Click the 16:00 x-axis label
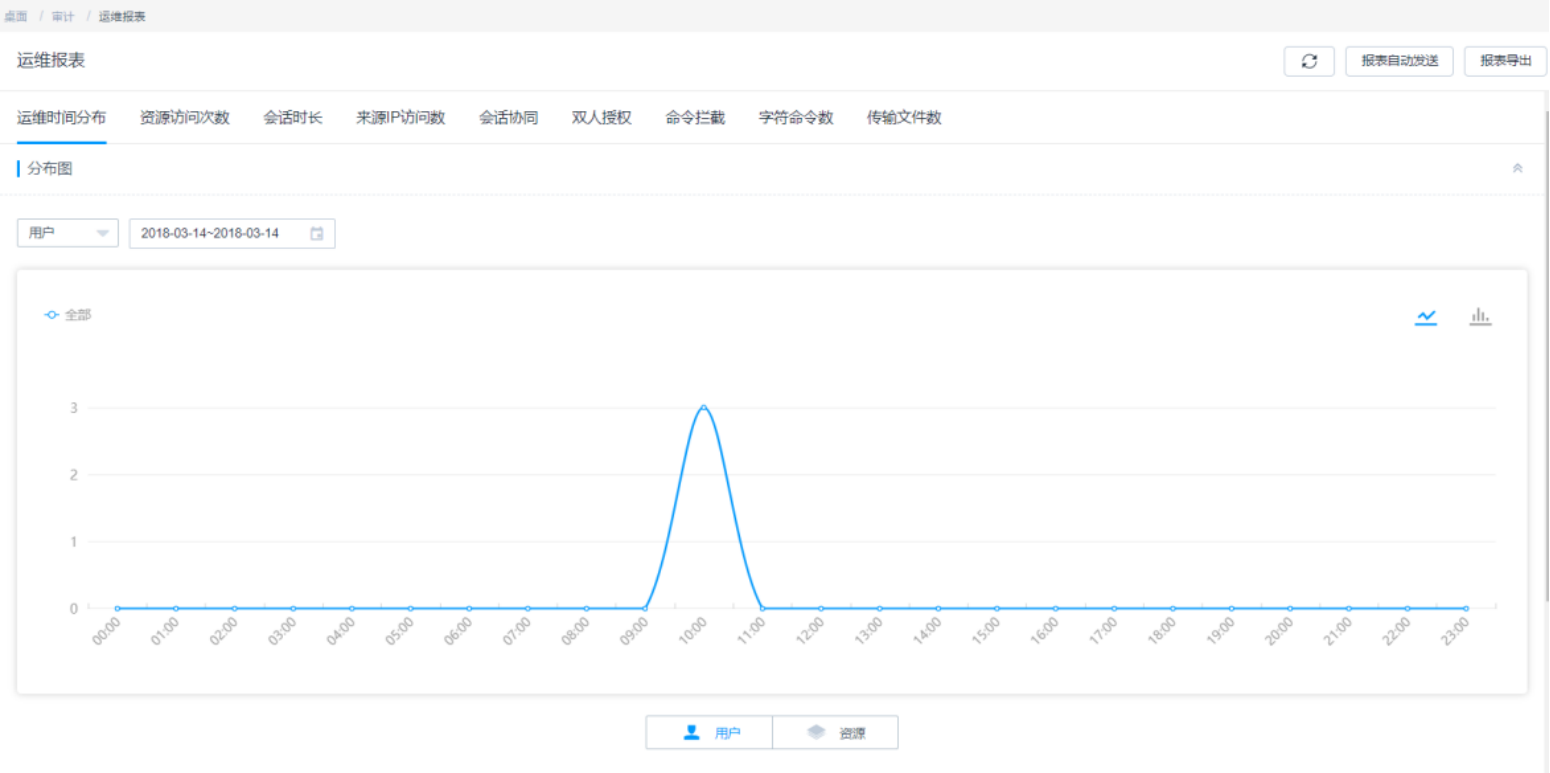The height and width of the screenshot is (773, 1550). 1045,631
